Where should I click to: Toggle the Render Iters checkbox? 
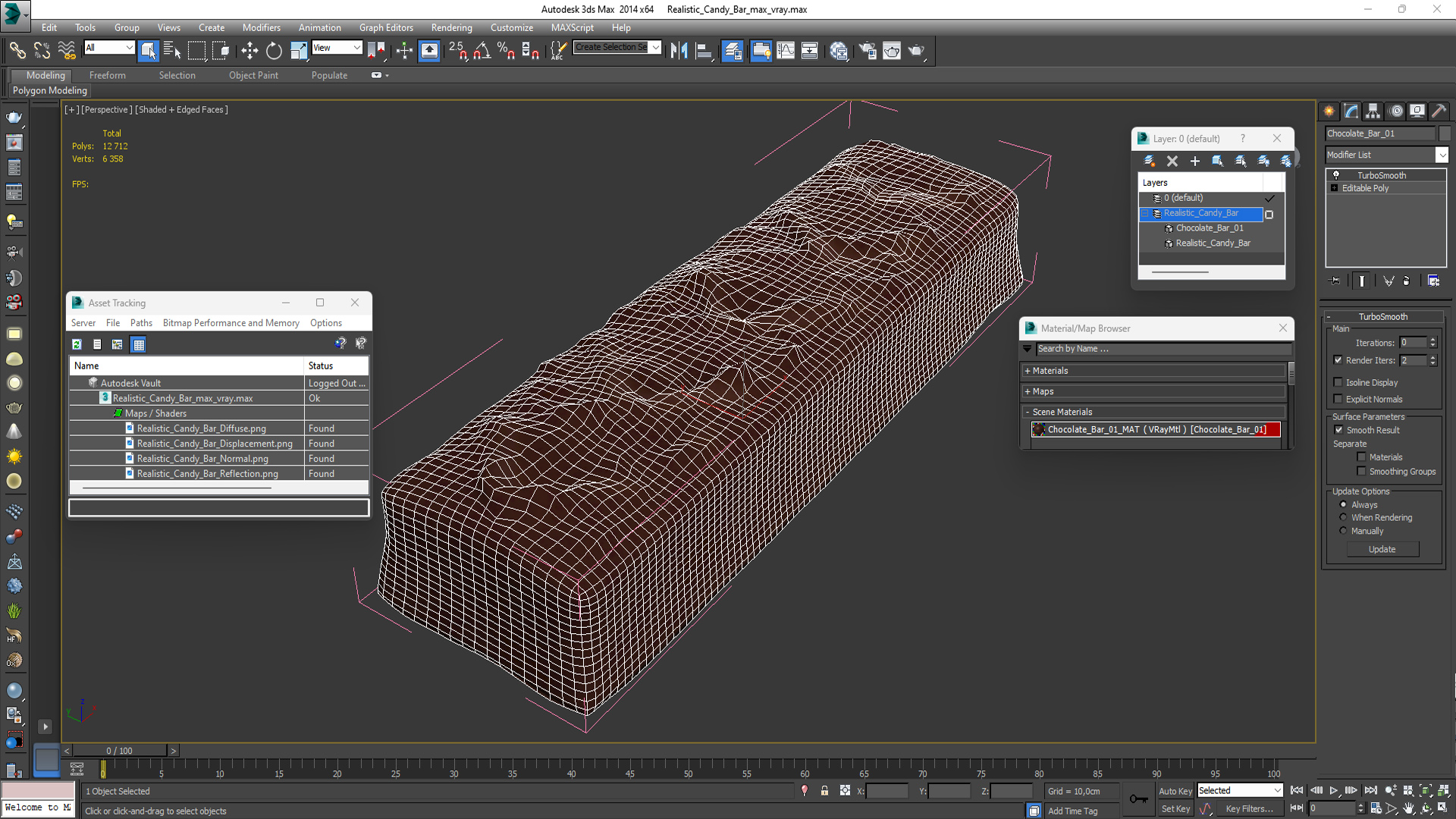tap(1338, 361)
